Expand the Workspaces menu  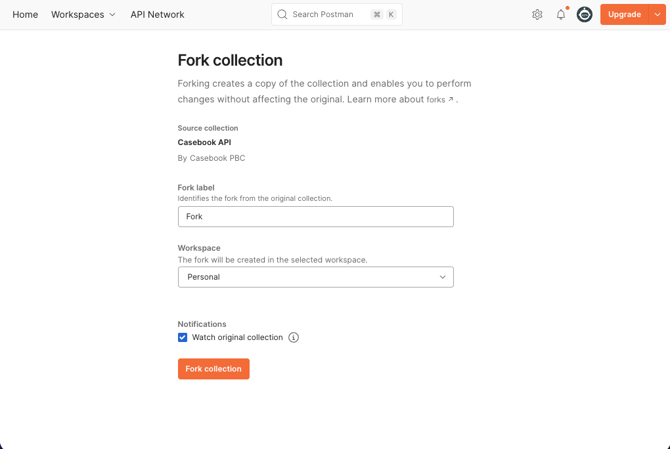(x=83, y=15)
